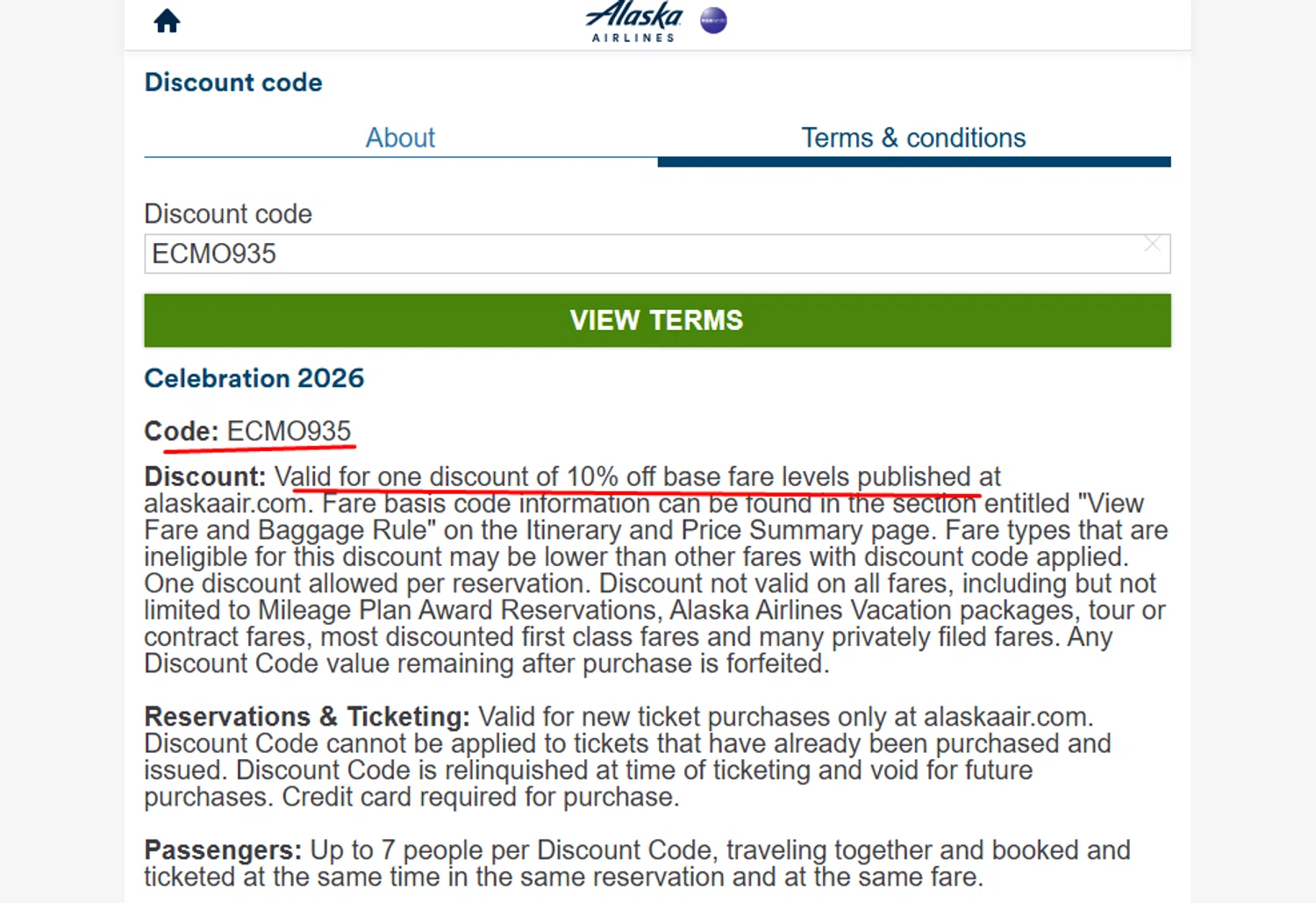Click the Alaska Airlines logo
Image resolution: width=1316 pixels, height=903 pixels.
633,21
